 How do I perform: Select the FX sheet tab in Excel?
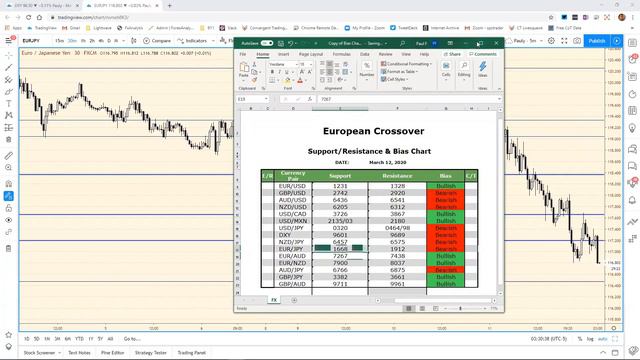coord(274,300)
